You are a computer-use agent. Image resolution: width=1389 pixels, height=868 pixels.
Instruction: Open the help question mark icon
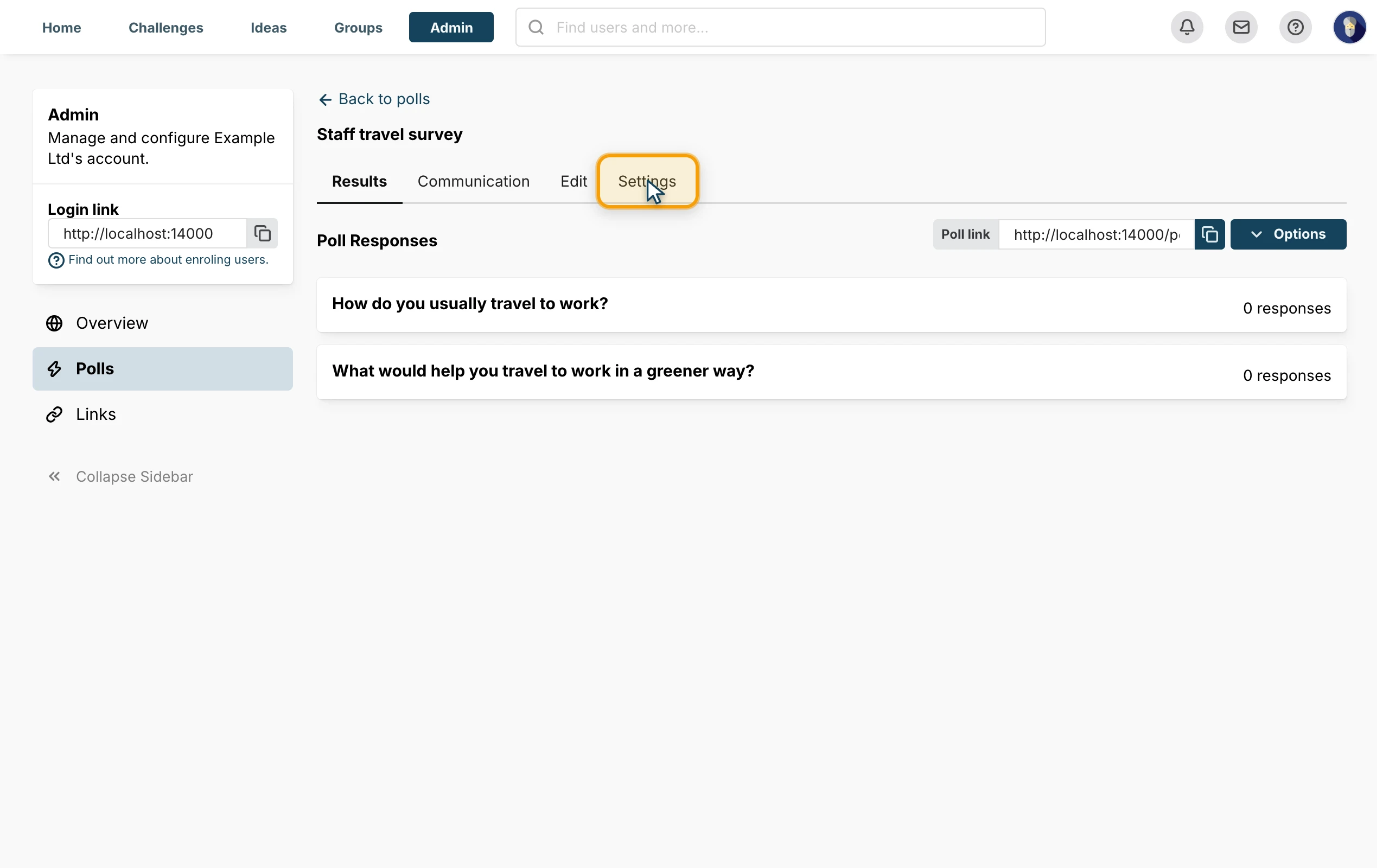click(1296, 27)
